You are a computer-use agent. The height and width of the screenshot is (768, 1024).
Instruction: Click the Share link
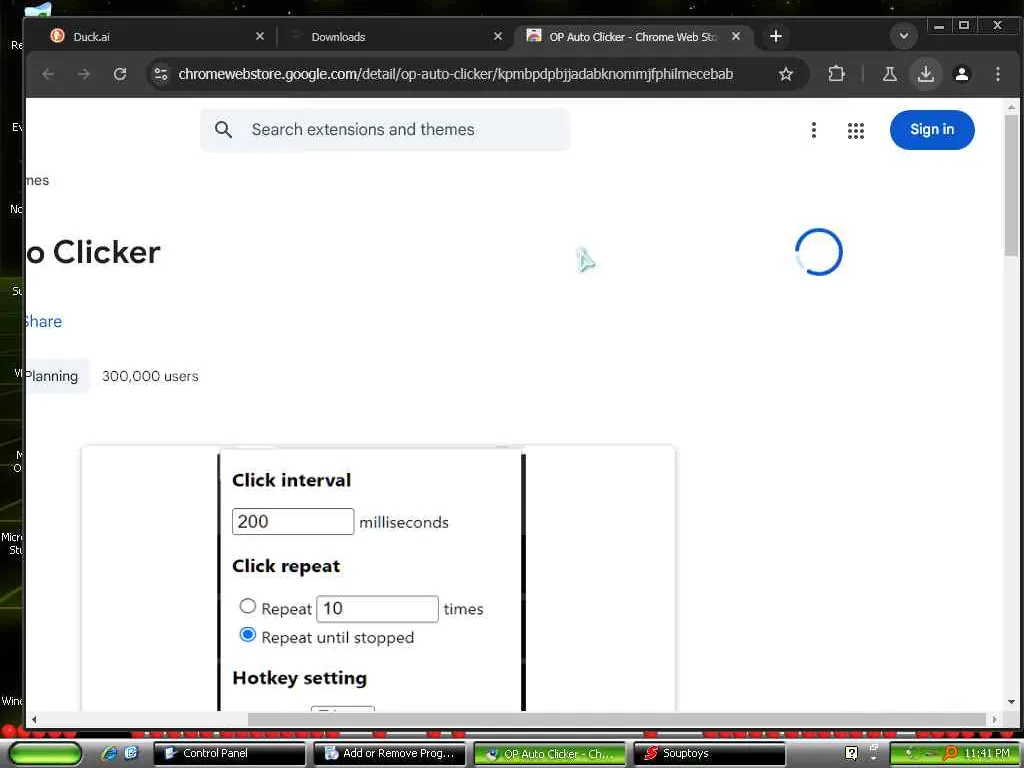click(x=43, y=321)
